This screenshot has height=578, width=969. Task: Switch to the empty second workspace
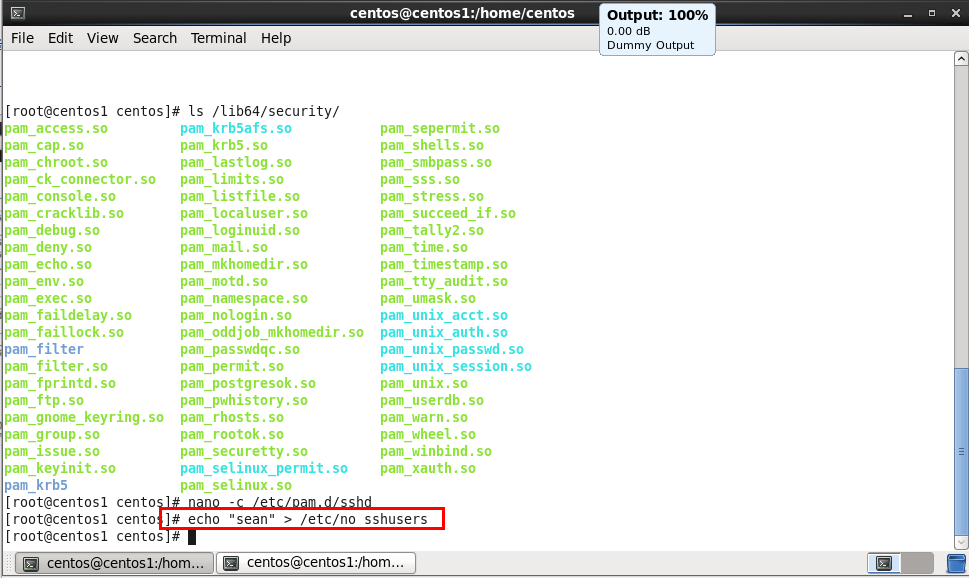[x=916, y=563]
